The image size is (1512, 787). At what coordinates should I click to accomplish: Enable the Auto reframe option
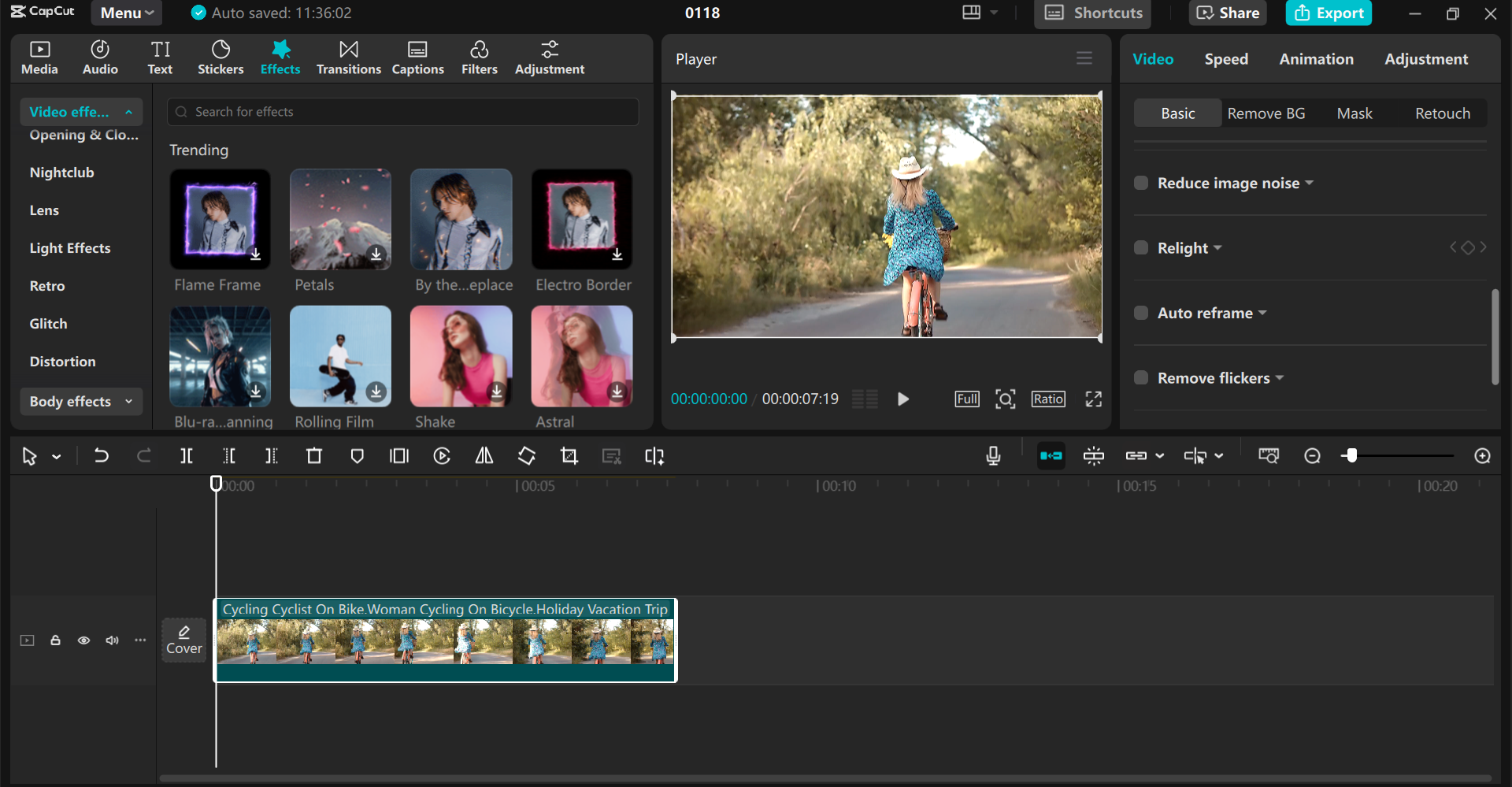(1141, 313)
